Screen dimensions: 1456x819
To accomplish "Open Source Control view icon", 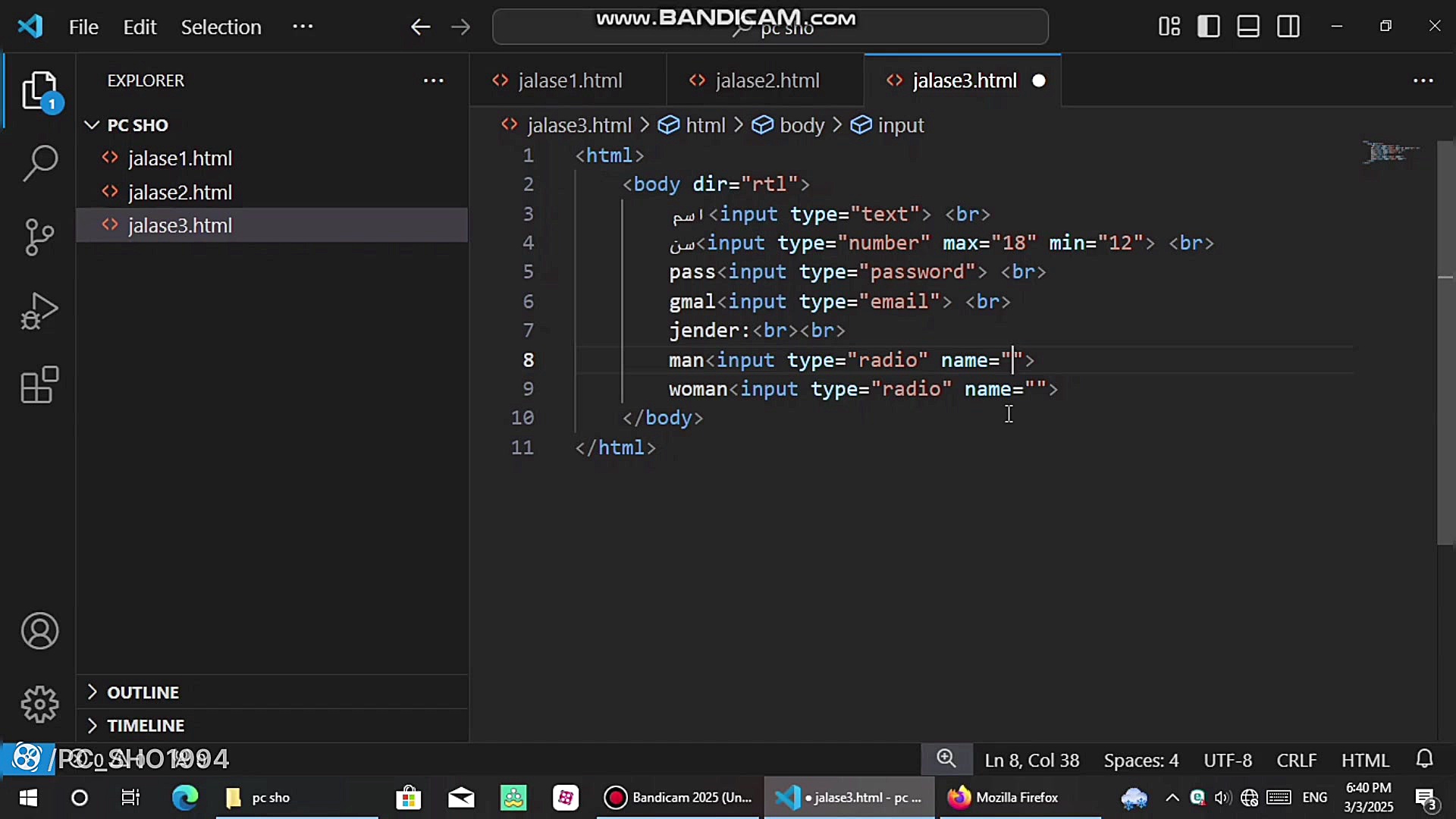I will (39, 237).
